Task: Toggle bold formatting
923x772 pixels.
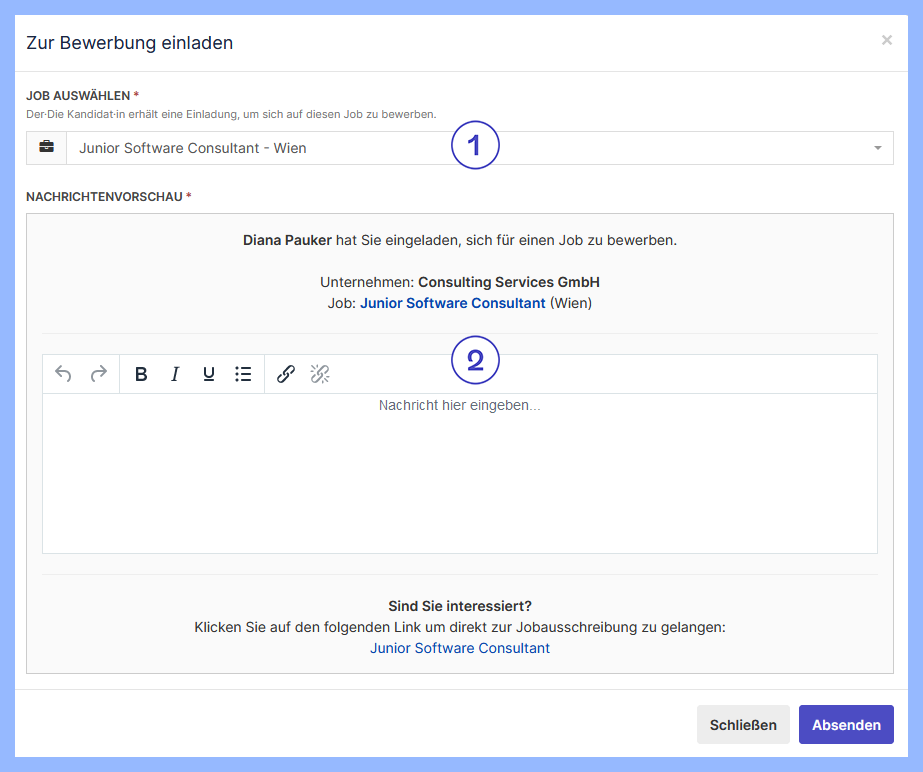Action: click(x=141, y=374)
